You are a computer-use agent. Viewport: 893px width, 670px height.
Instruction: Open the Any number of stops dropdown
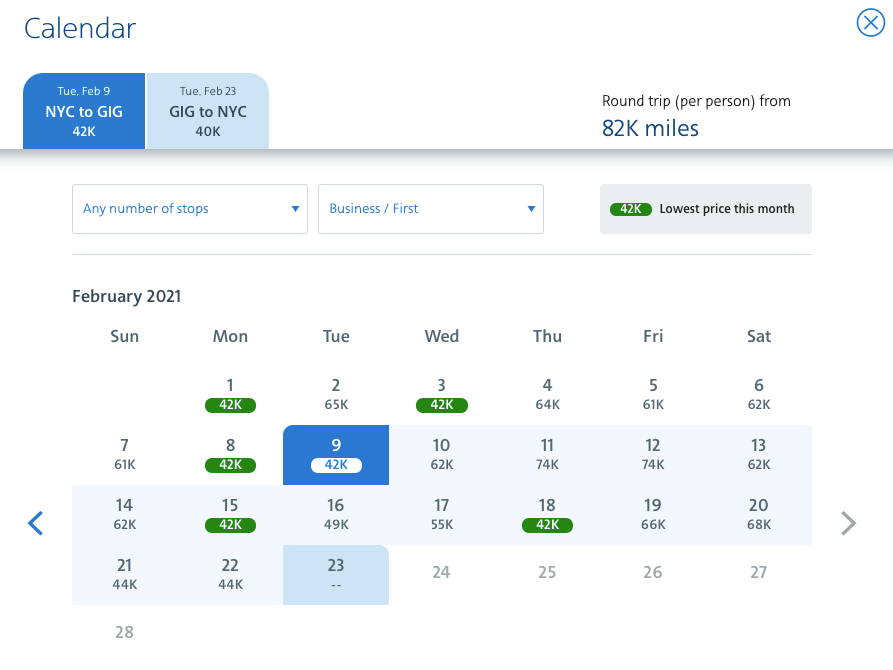[x=190, y=209]
